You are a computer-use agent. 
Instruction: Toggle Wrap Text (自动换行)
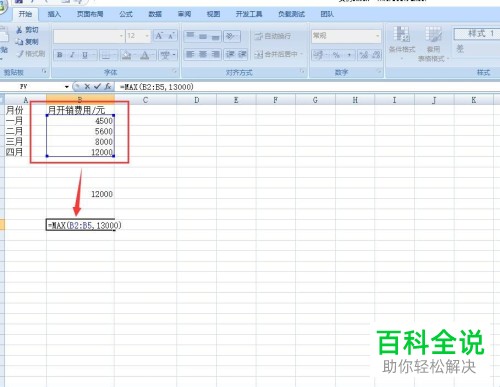pos(273,36)
